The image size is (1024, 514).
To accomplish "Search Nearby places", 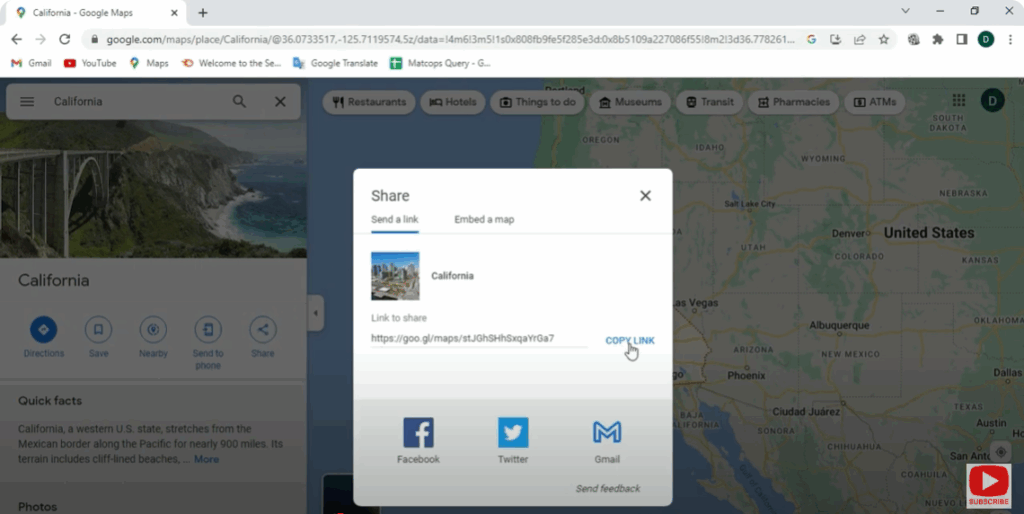I will pos(153,330).
